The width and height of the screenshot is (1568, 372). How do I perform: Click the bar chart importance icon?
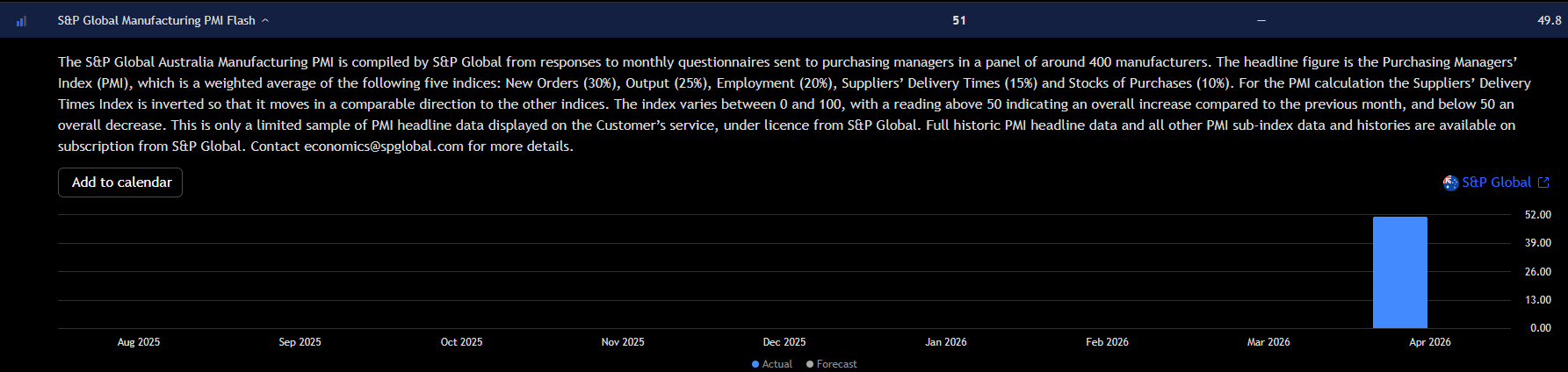[22, 21]
